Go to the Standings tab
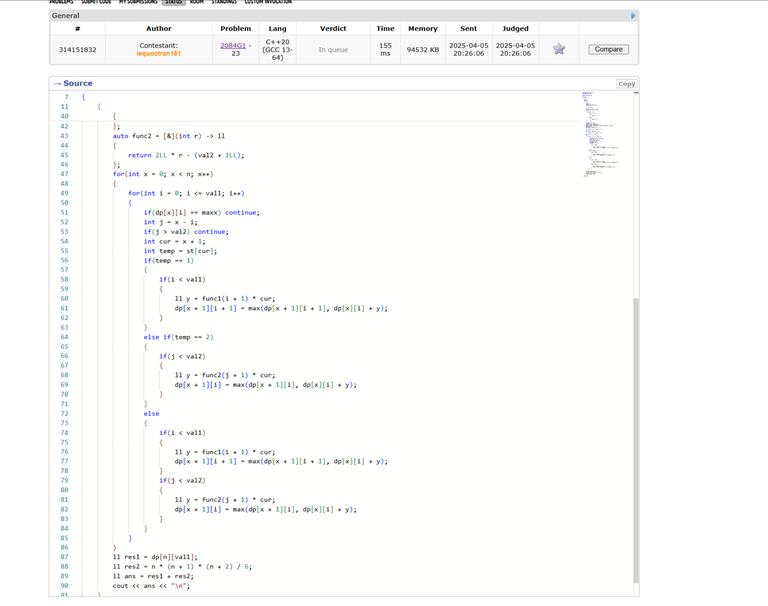768x606 pixels. 224,2
